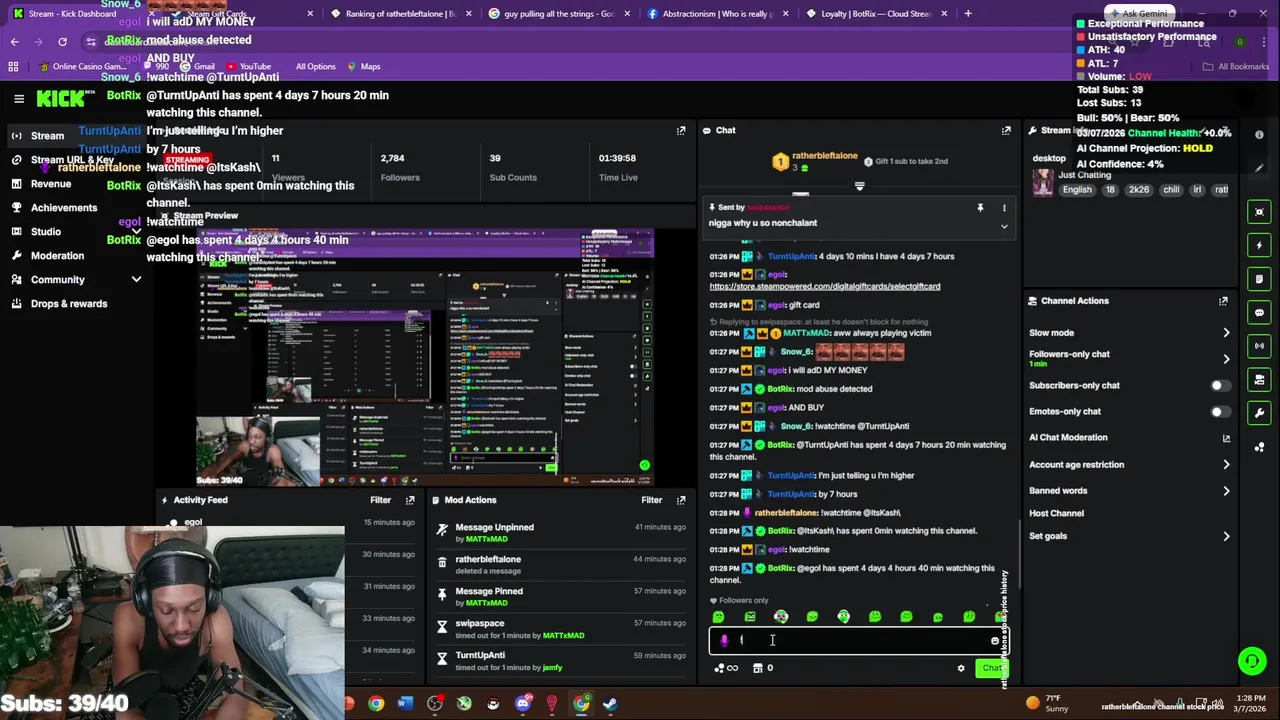Viewport: 1280px width, 720px height.
Task: Toggle the note panel icon in sidebar
Action: [1259, 279]
